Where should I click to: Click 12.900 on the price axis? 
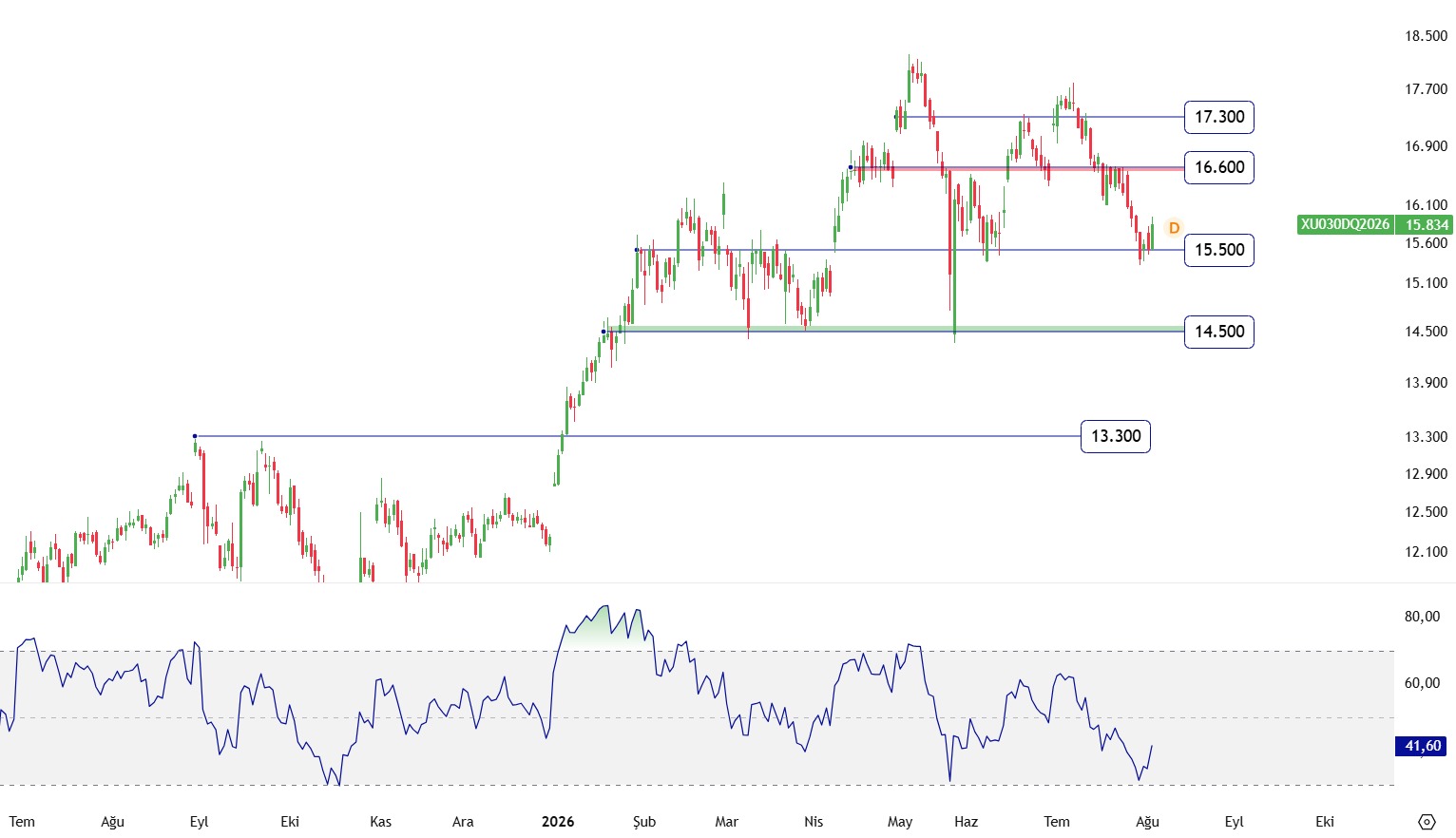pos(1426,474)
